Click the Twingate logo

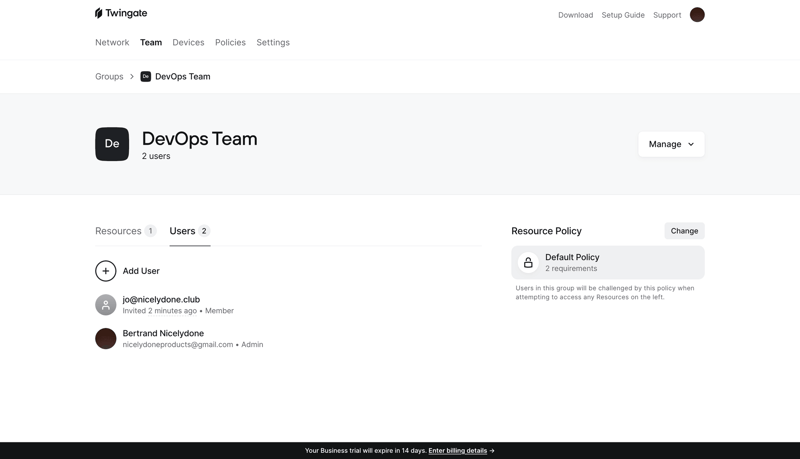click(x=121, y=13)
